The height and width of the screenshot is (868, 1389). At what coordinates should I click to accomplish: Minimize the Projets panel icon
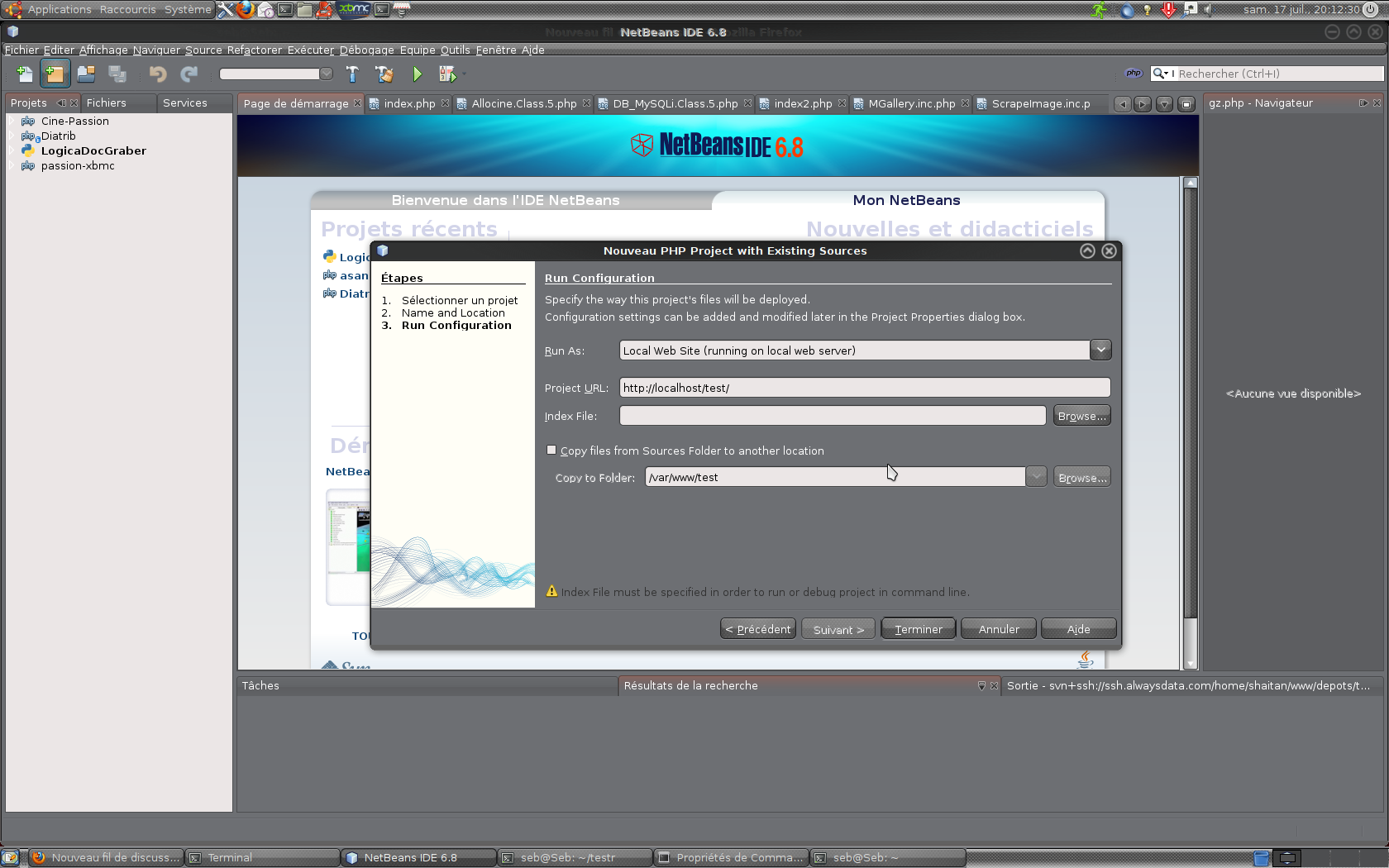(61, 103)
